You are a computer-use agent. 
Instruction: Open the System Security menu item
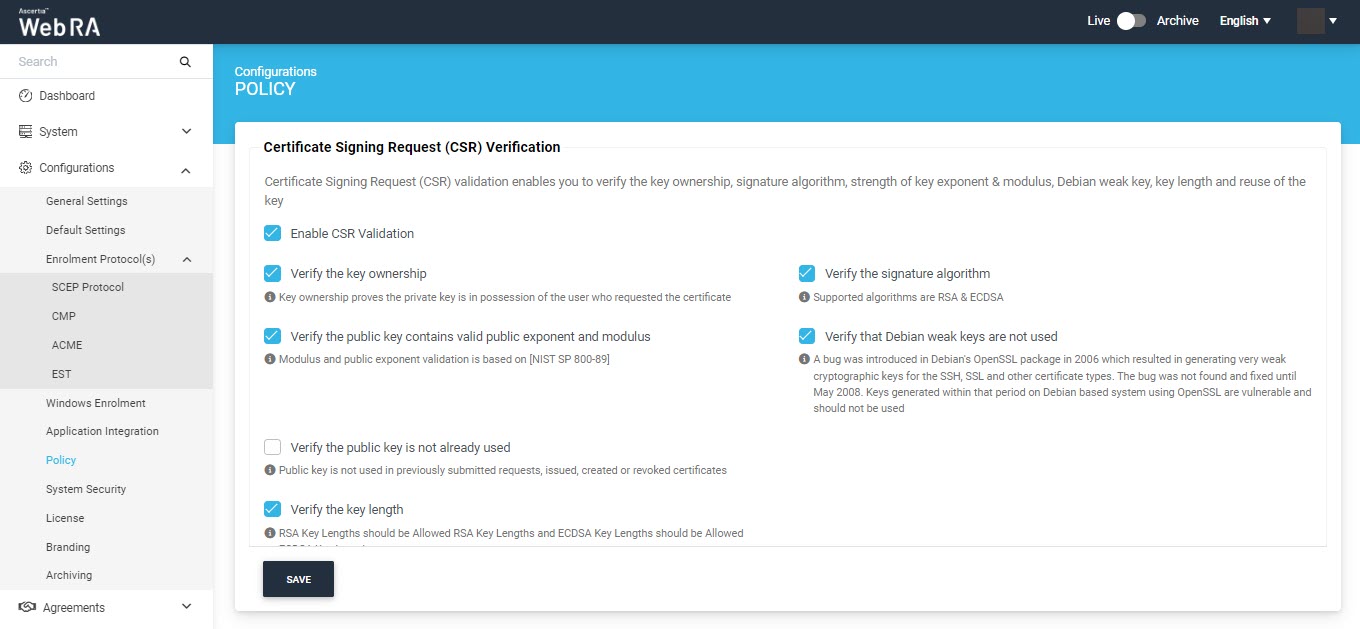[86, 489]
